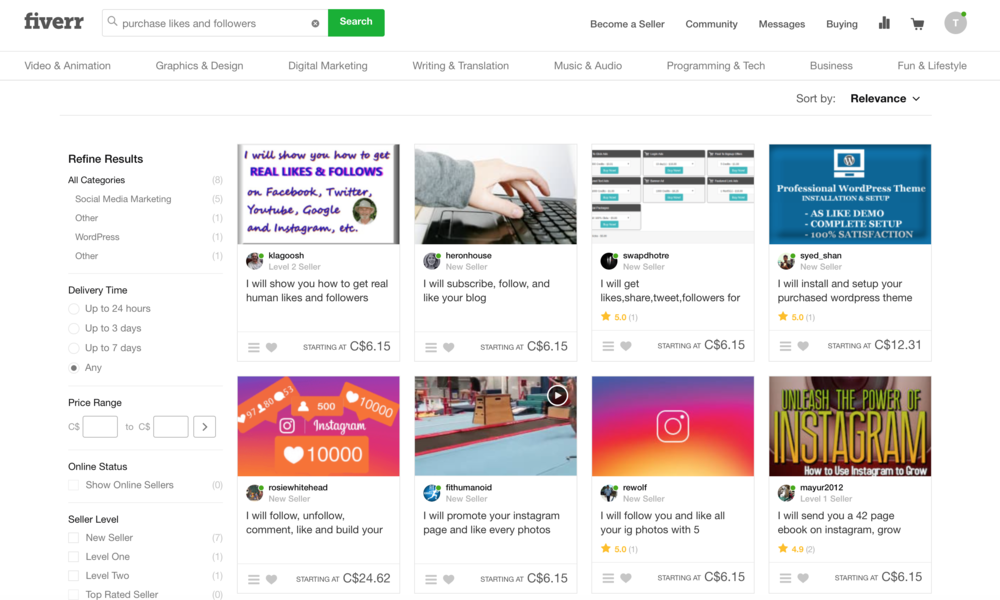The image size is (1000, 600).
Task: Favorite the syed_shan gig with heart
Action: coord(804,346)
